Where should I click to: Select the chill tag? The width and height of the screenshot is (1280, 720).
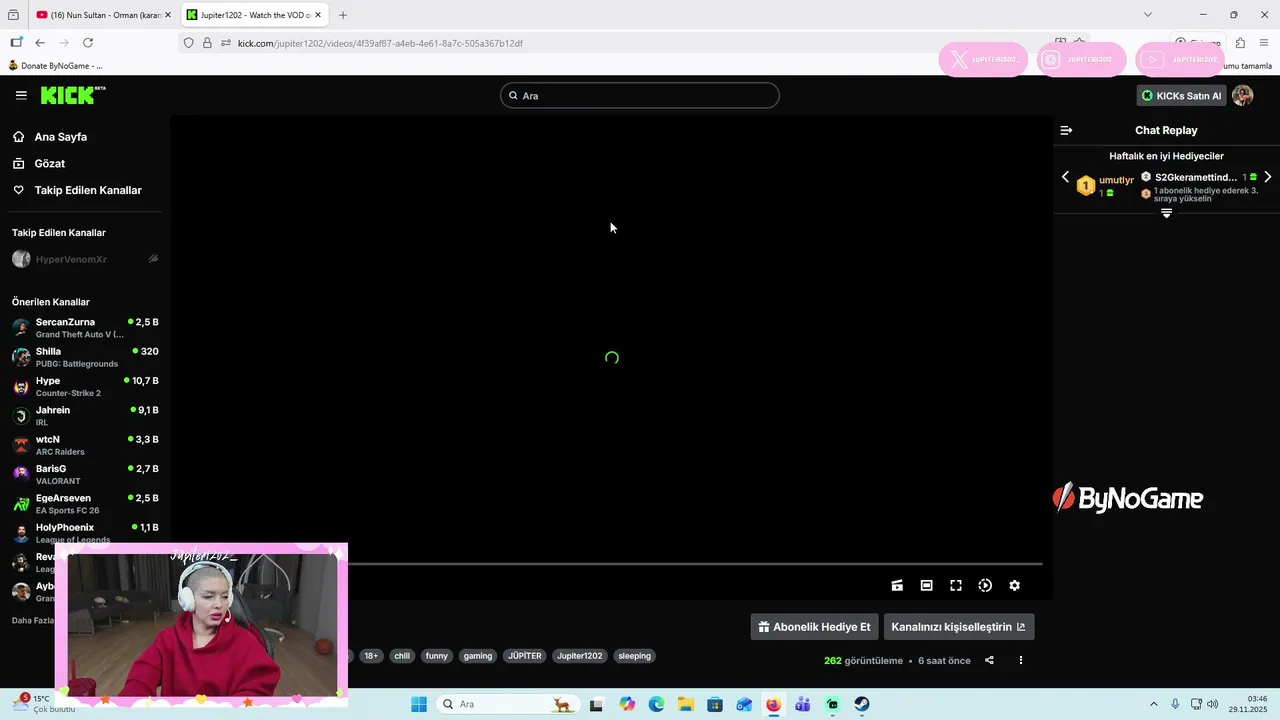tap(402, 656)
